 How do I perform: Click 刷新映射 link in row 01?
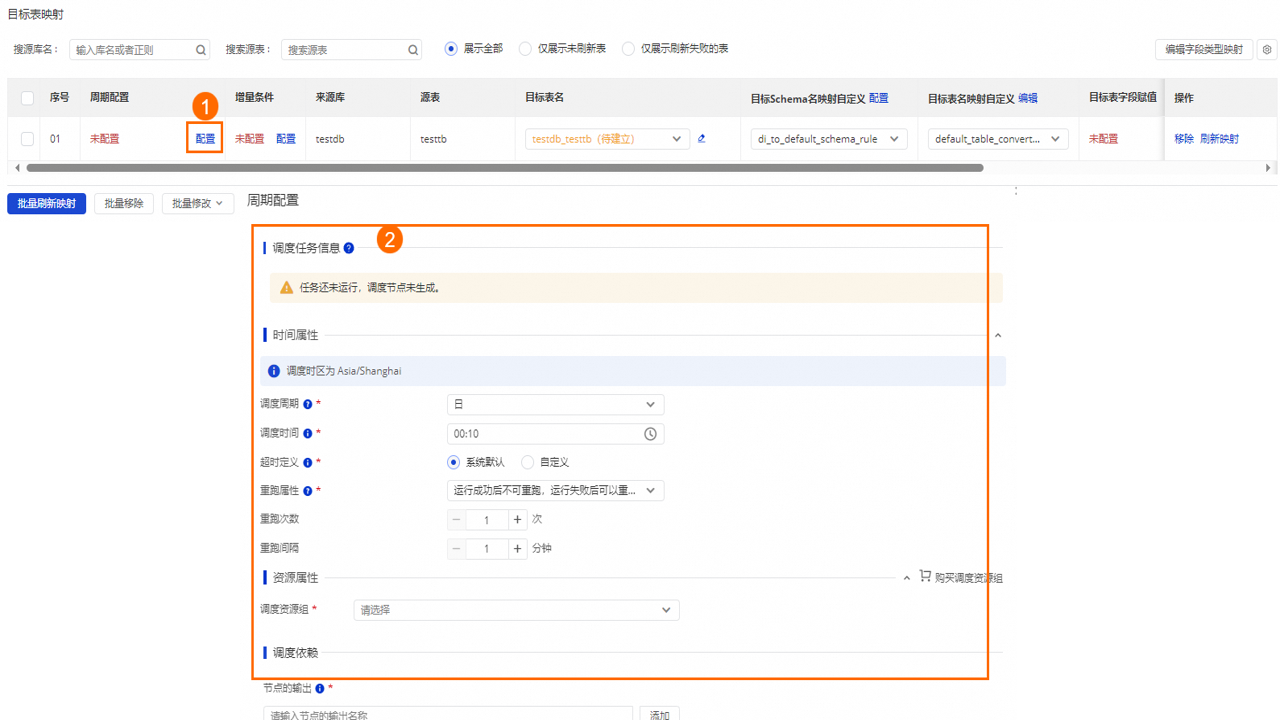click(1219, 139)
